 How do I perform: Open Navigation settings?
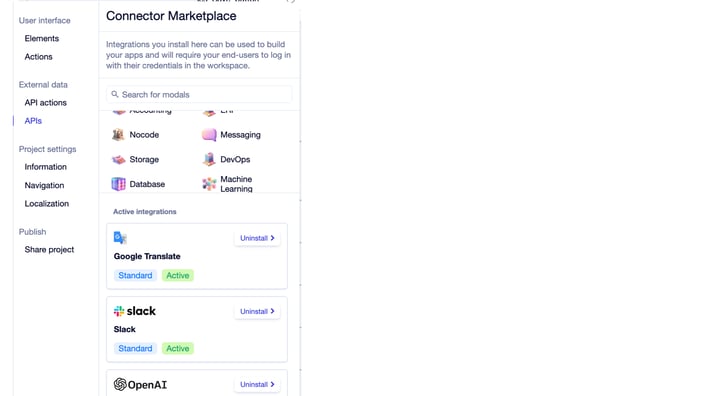[45, 185]
